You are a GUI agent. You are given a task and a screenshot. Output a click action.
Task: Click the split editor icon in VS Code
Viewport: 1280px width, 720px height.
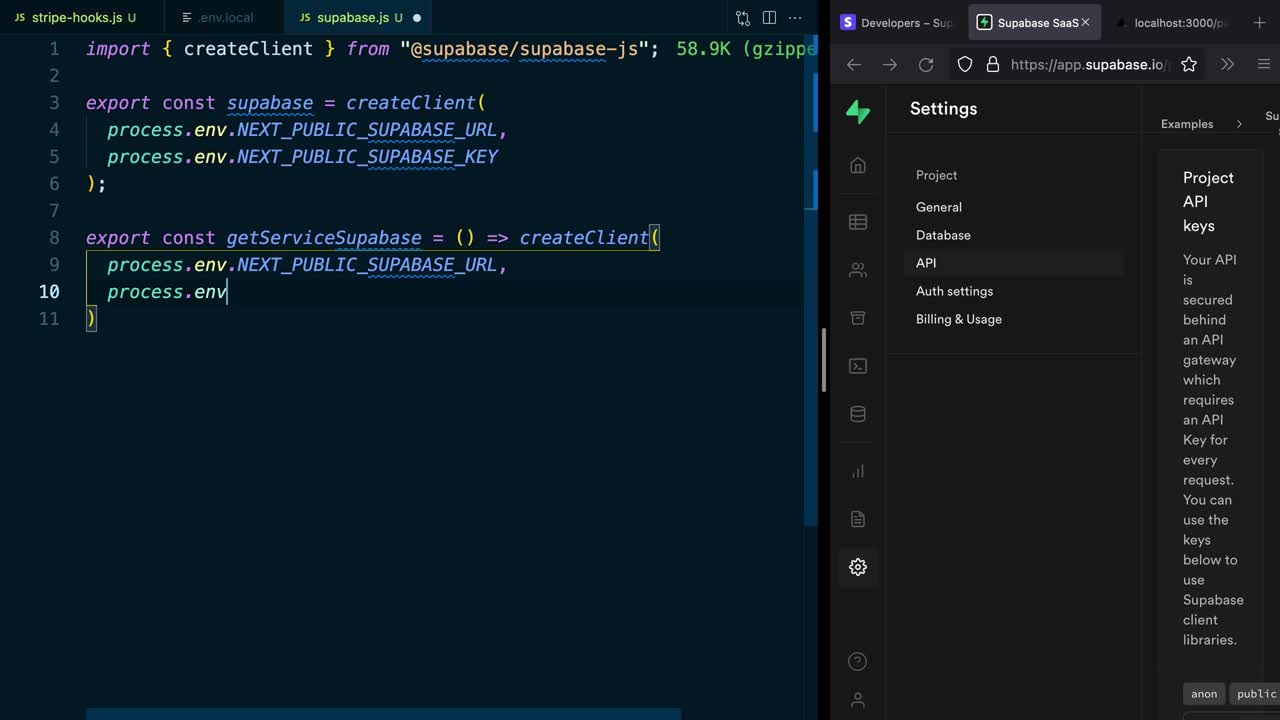pyautogui.click(x=769, y=18)
